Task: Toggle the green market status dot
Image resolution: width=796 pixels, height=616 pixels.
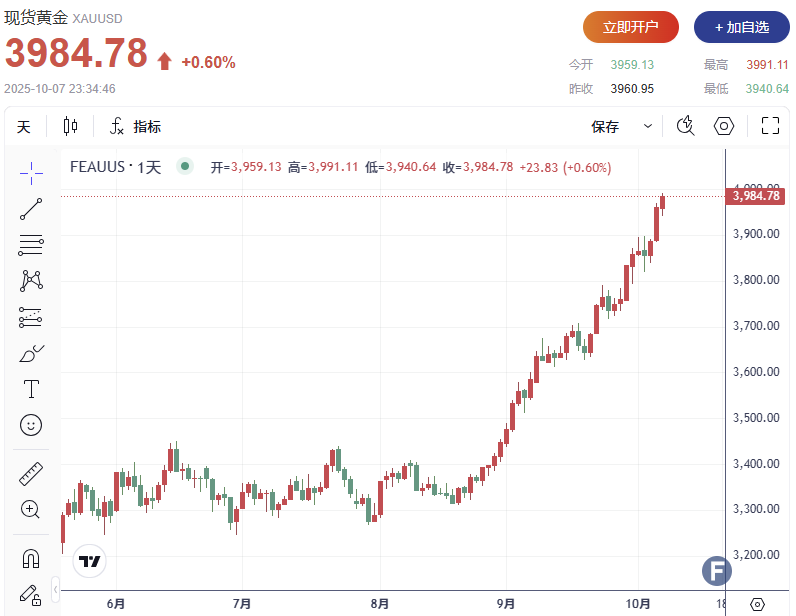Action: [x=184, y=167]
